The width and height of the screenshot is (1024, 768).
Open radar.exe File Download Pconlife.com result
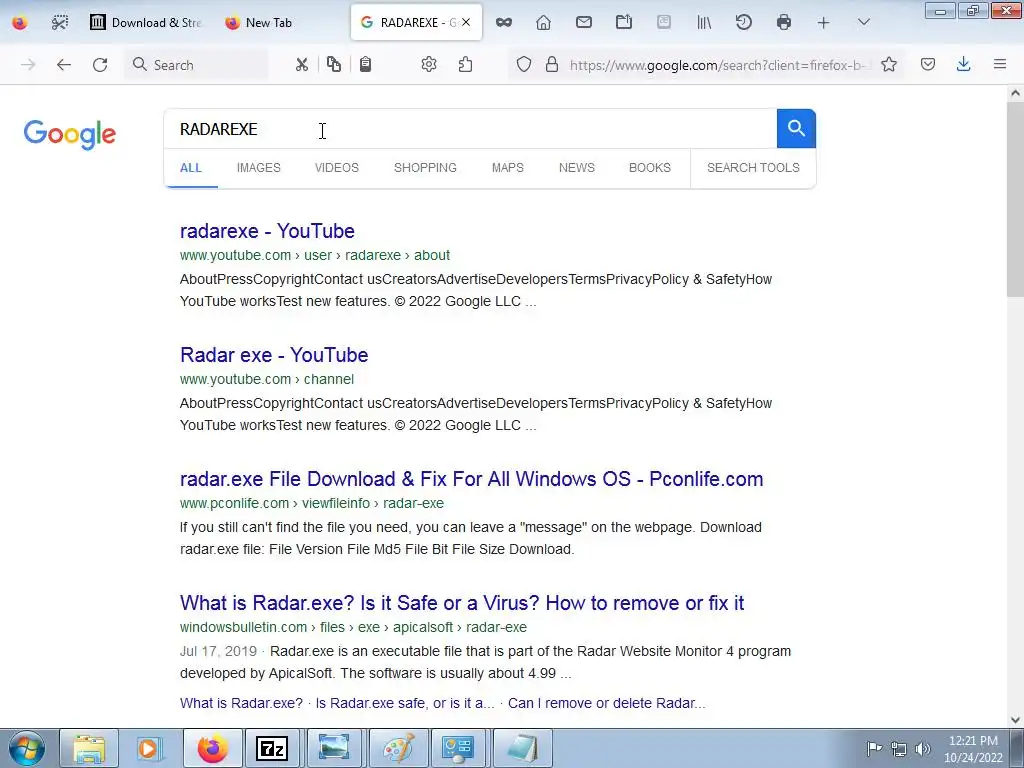click(472, 479)
